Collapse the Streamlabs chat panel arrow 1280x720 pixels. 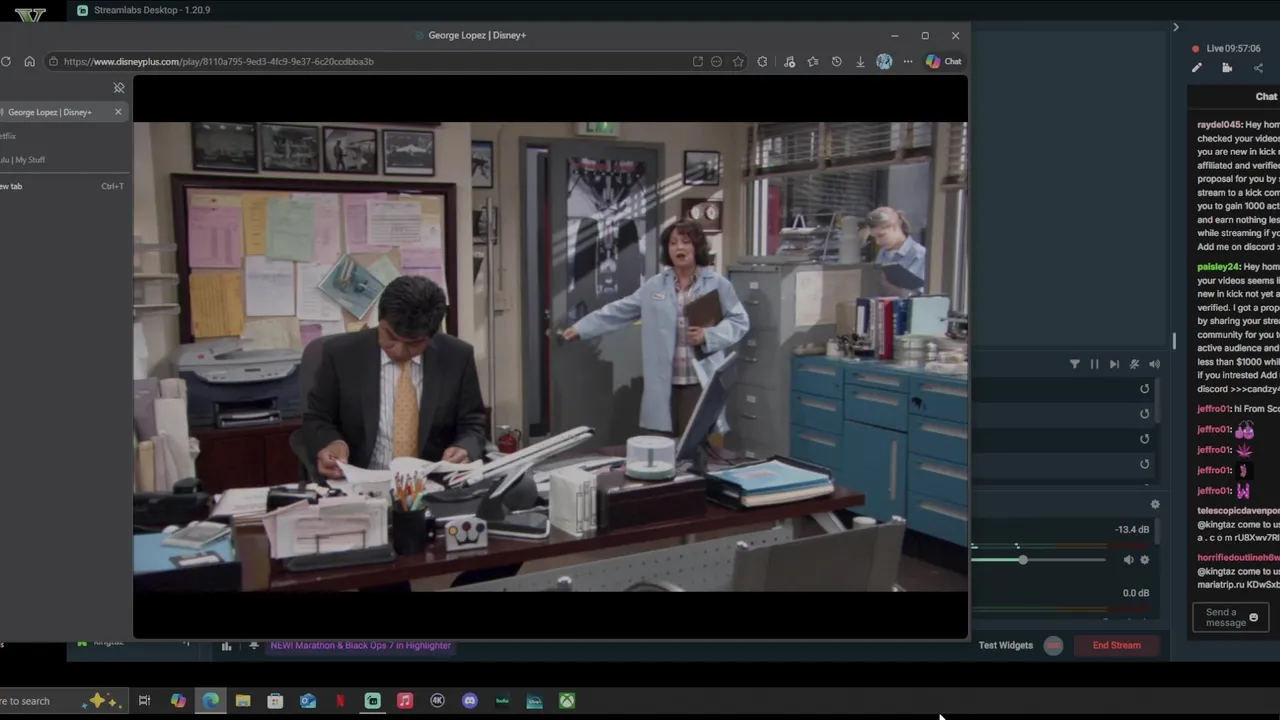(x=1176, y=27)
